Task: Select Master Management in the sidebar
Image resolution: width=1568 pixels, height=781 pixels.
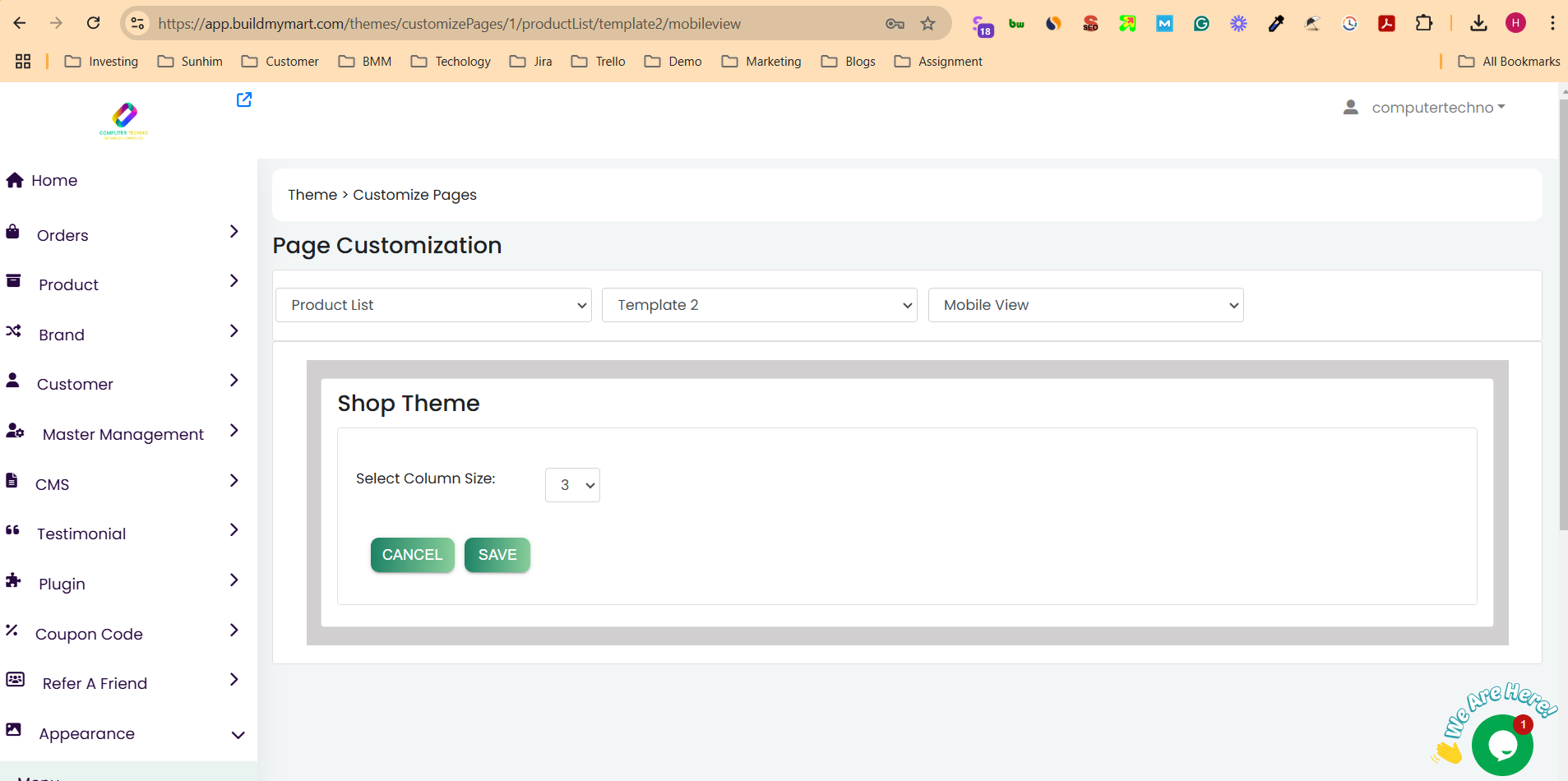Action: 123,435
